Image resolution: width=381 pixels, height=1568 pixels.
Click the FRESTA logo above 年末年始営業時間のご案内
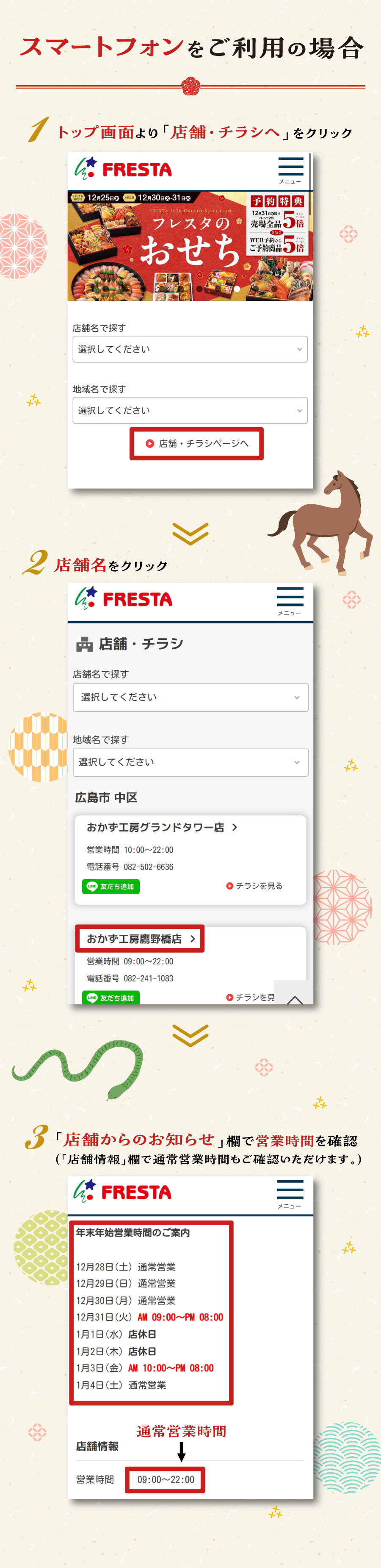pyautogui.click(x=122, y=1192)
